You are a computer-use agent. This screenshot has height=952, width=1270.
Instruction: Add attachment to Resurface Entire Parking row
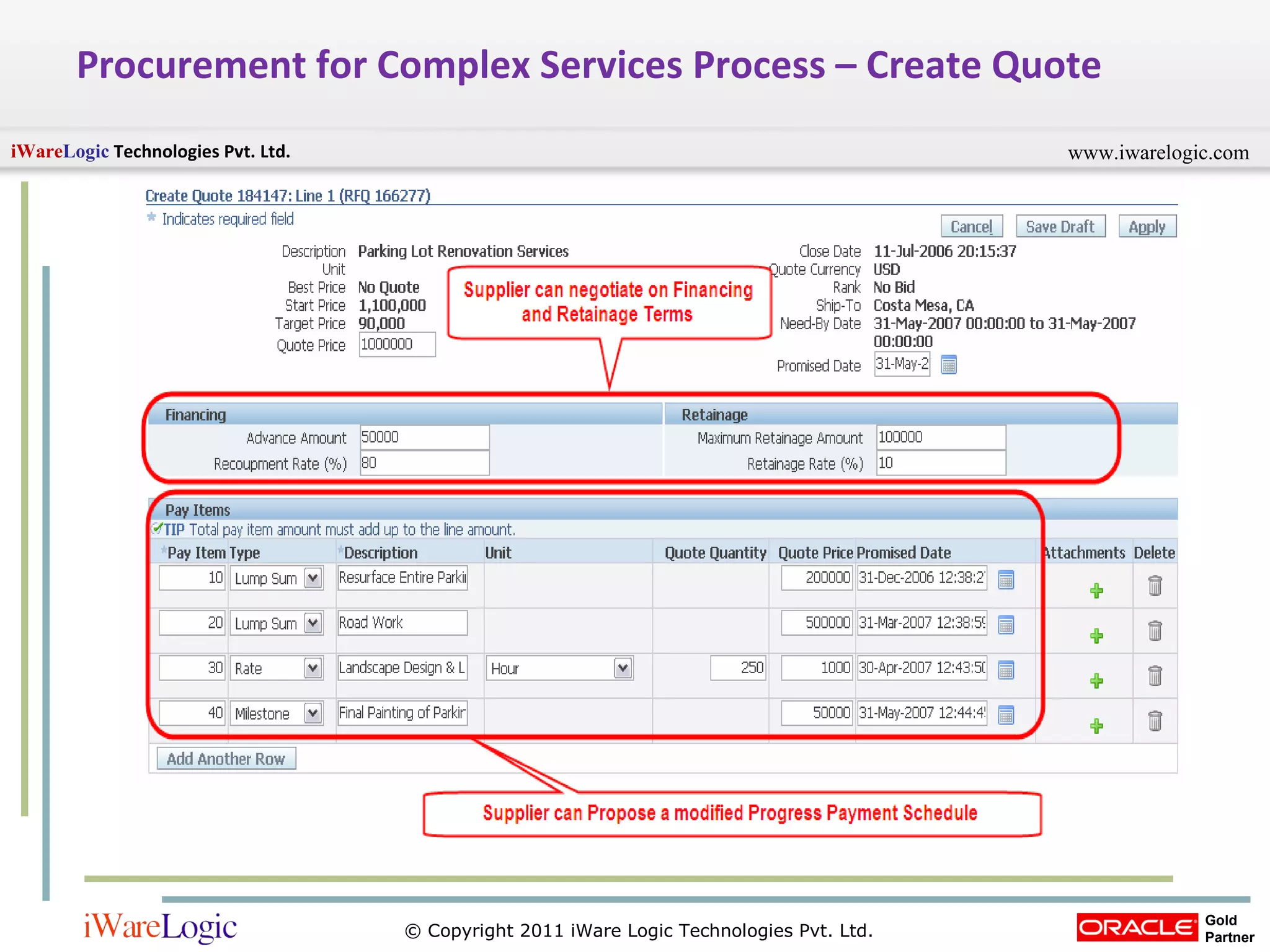coord(1096,591)
